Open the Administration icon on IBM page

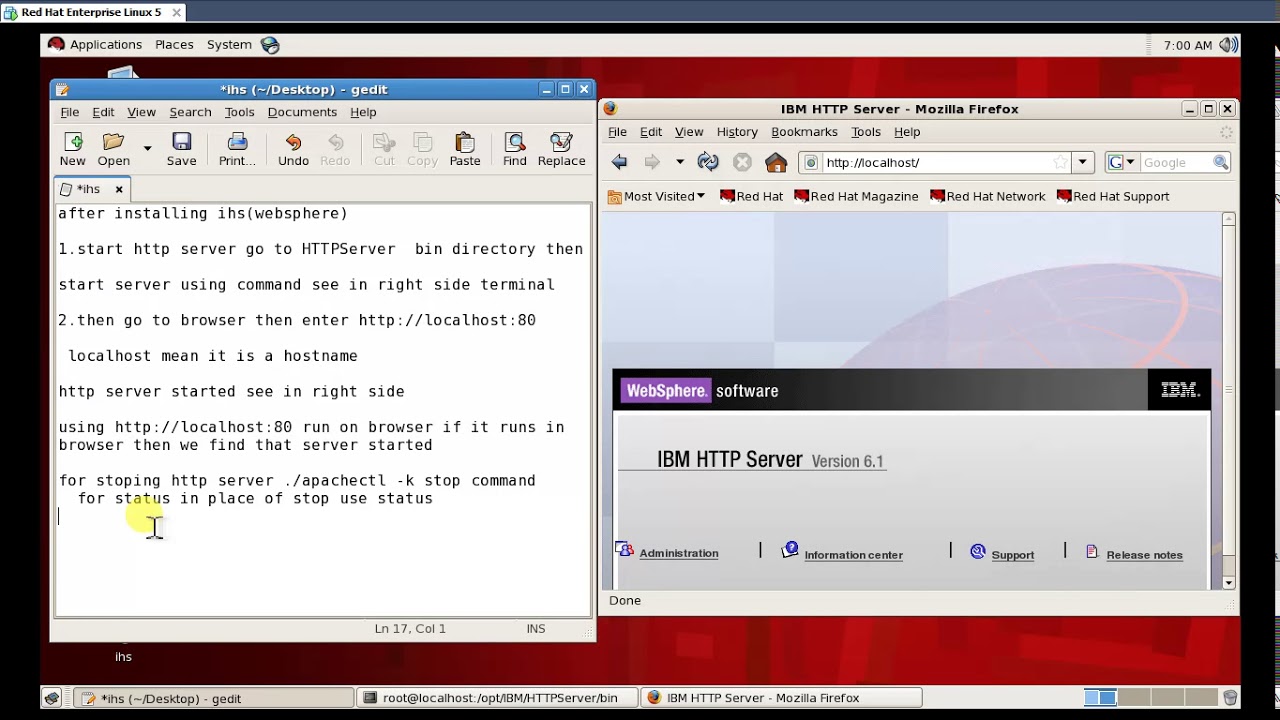pos(625,549)
